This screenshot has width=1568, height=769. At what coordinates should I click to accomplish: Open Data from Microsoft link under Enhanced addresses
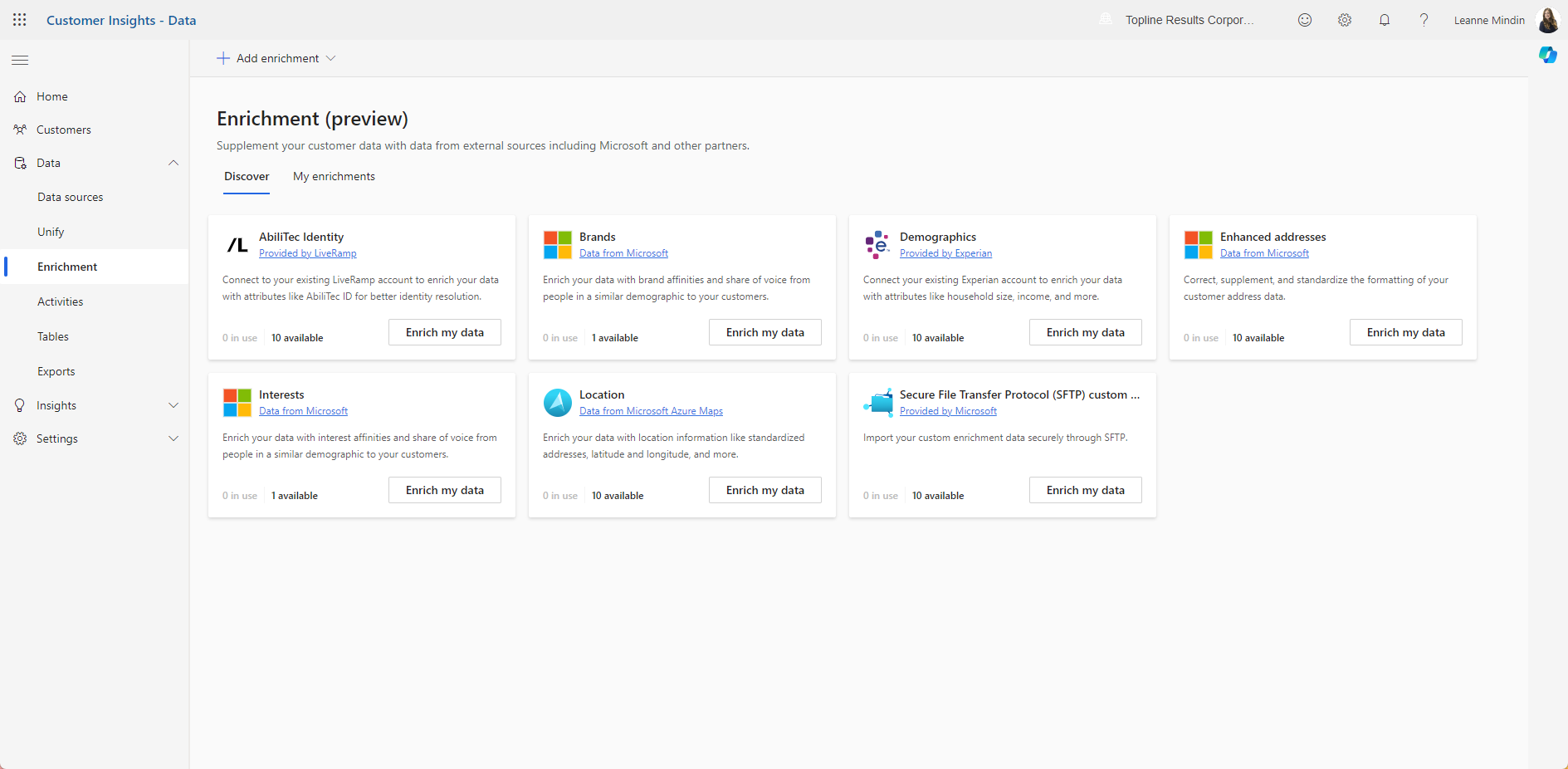[x=1264, y=253]
